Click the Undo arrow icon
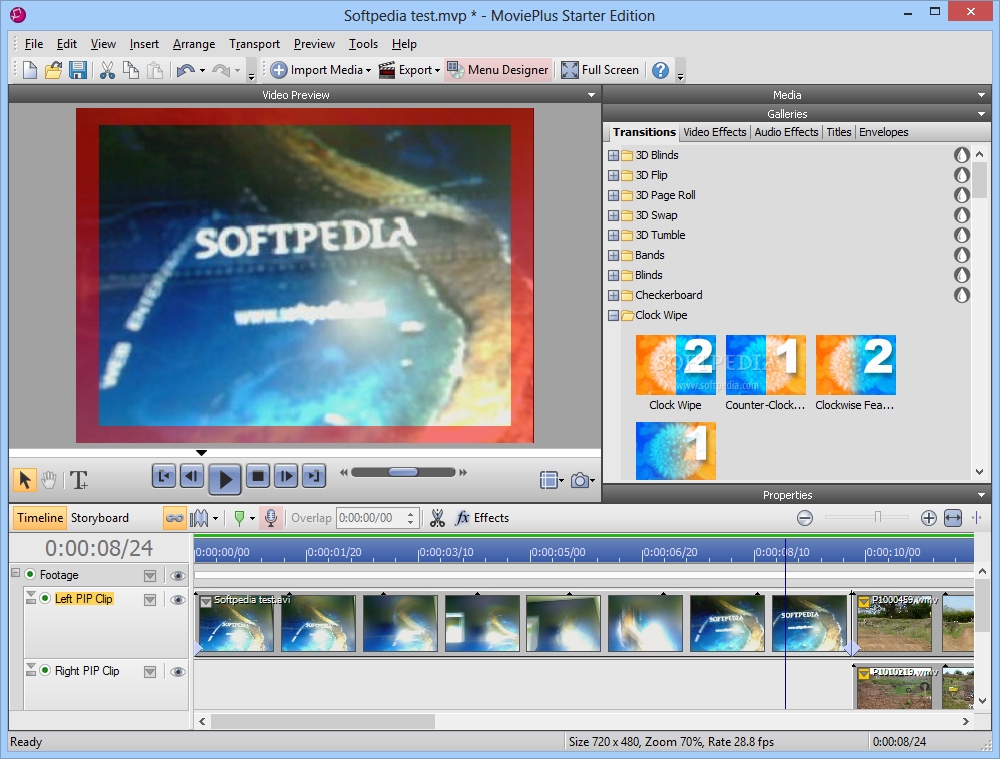 [186, 70]
